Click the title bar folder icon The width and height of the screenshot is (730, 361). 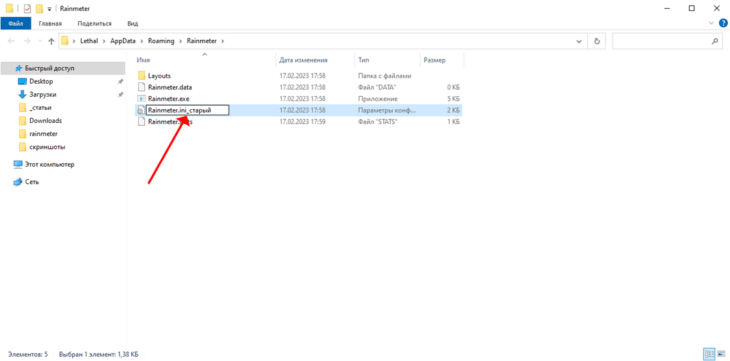(x=9, y=8)
